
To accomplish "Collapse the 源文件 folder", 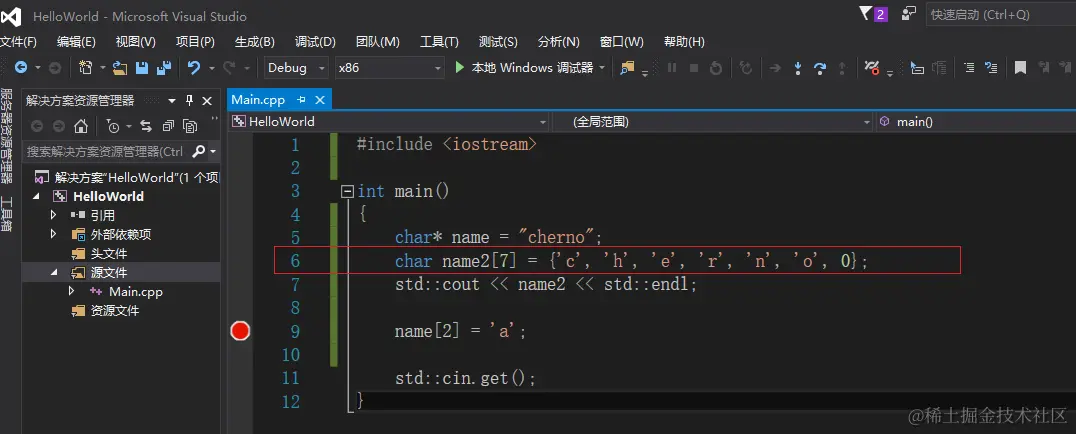I will coord(54,273).
